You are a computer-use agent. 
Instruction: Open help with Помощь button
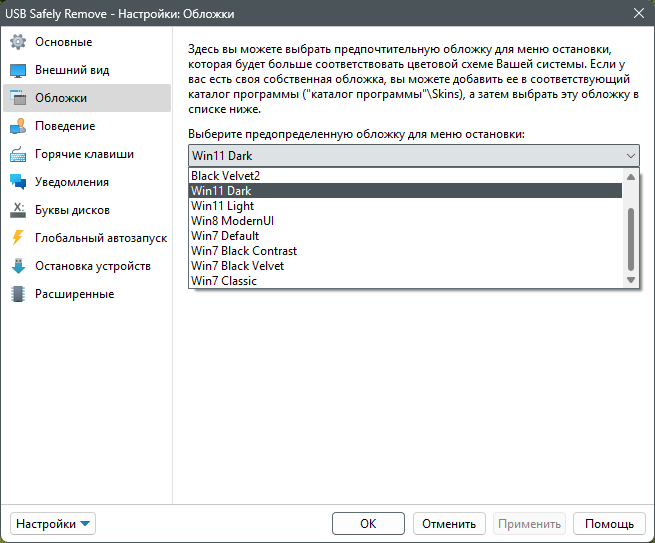pos(609,523)
